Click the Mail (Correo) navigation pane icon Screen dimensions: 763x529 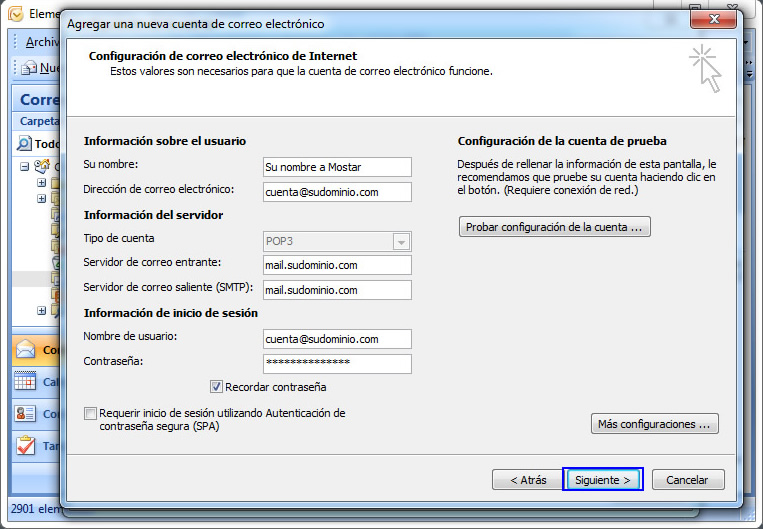[26, 350]
